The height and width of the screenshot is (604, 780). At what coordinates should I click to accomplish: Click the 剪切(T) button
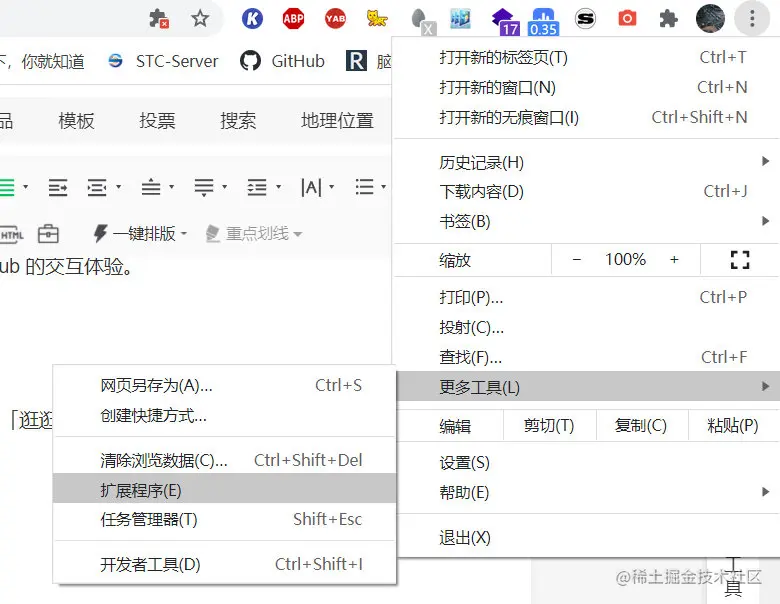coord(549,426)
